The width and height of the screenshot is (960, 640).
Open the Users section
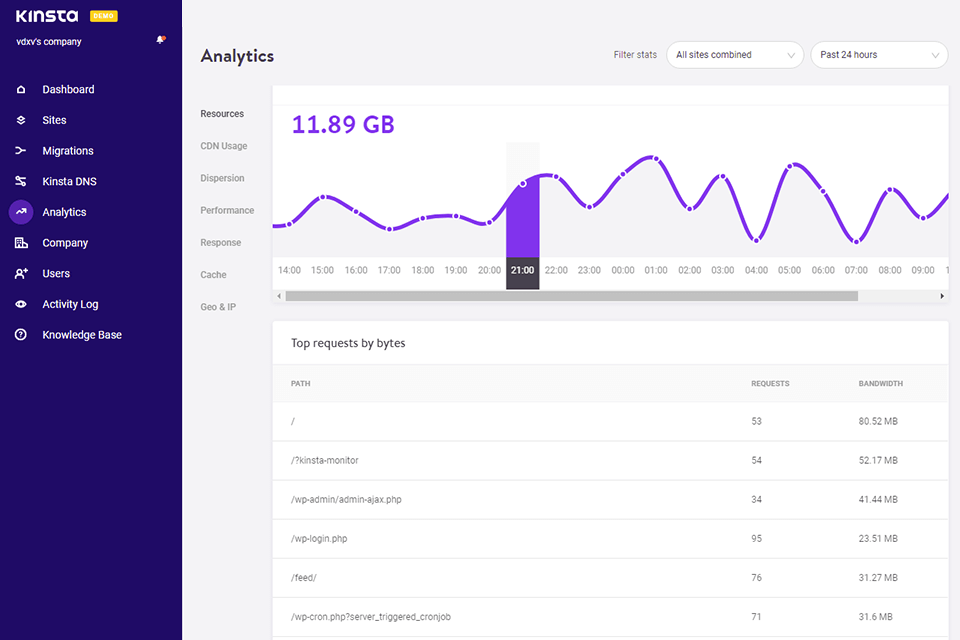57,273
